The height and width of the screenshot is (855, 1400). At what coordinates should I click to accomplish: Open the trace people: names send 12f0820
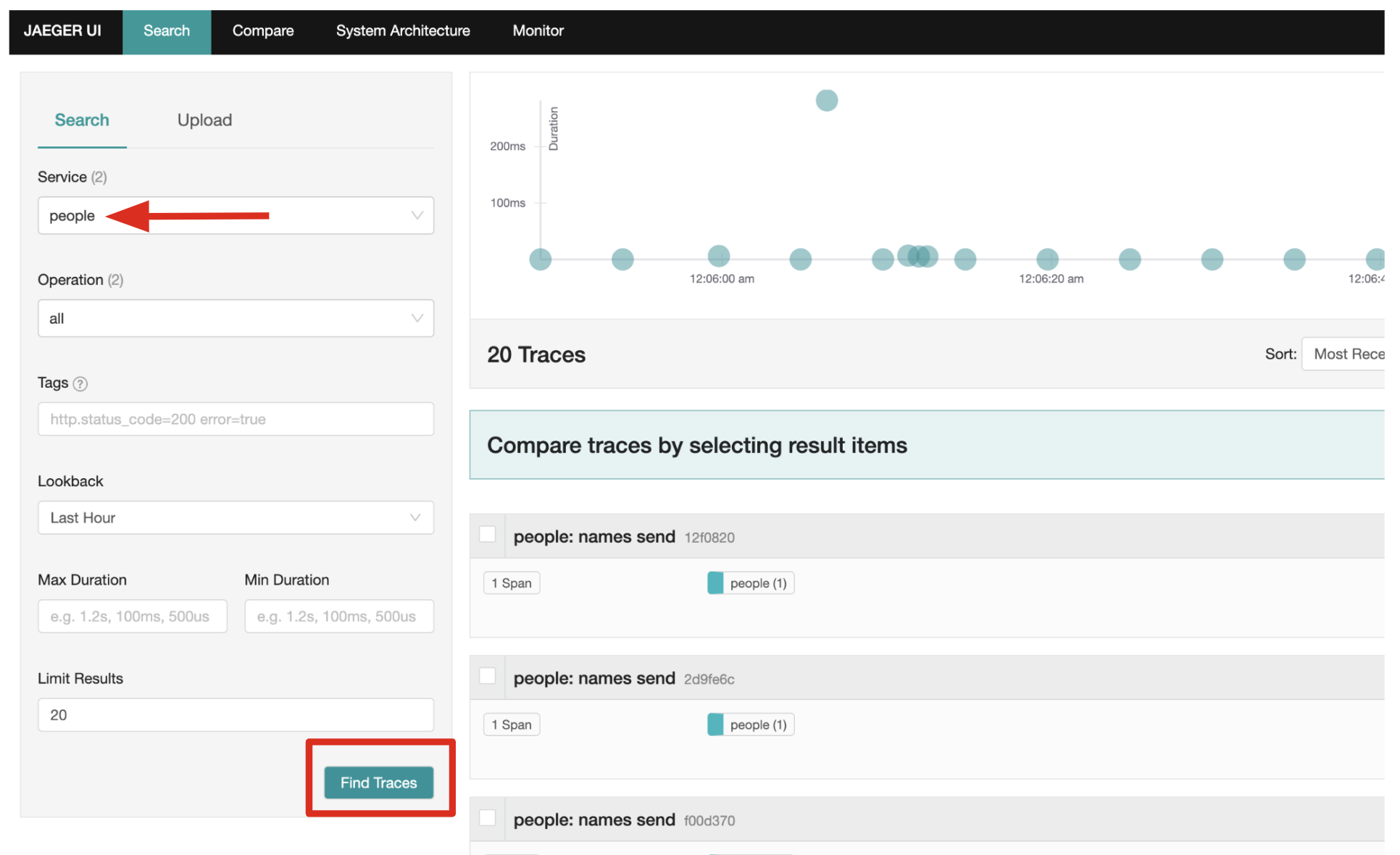pos(594,537)
